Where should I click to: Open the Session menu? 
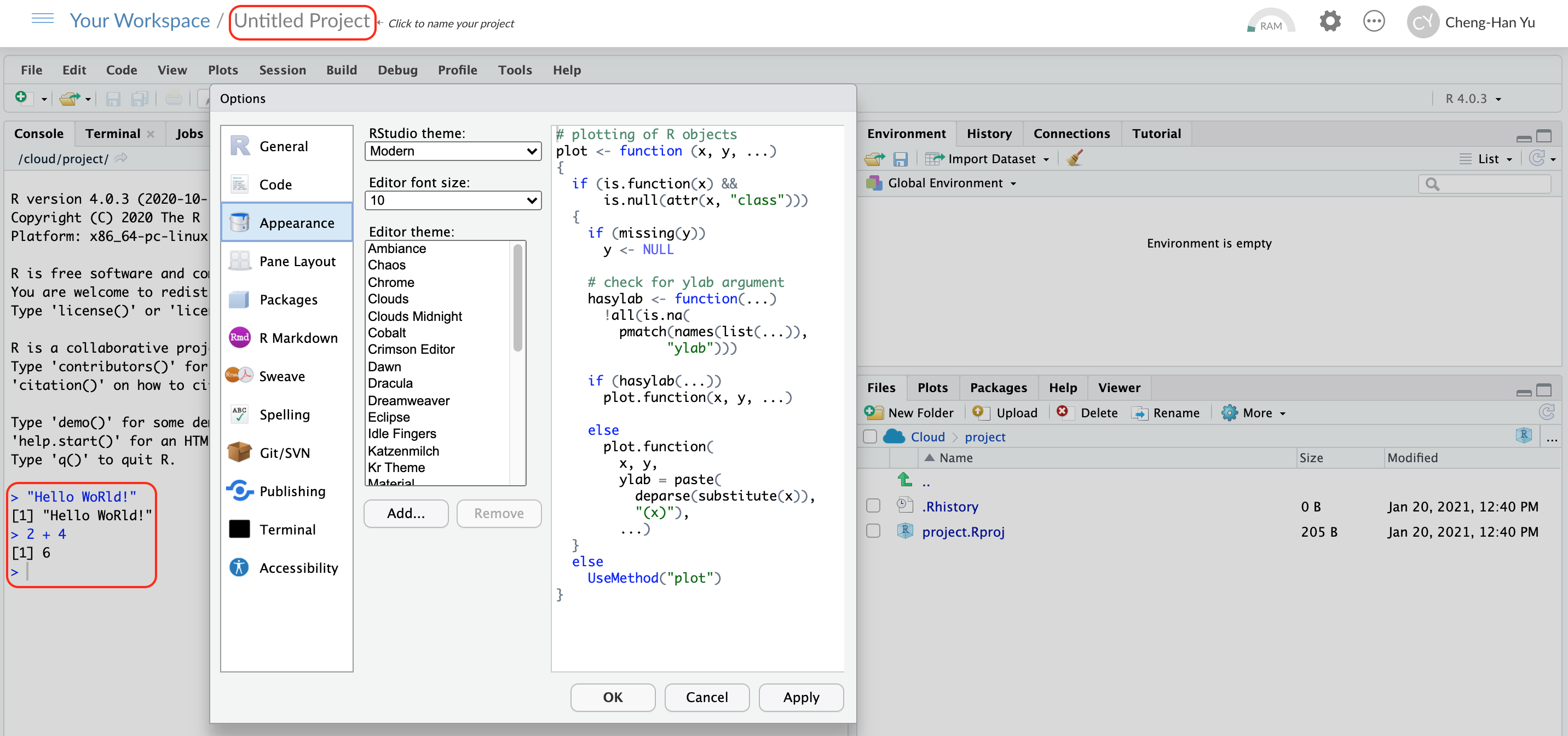point(282,70)
